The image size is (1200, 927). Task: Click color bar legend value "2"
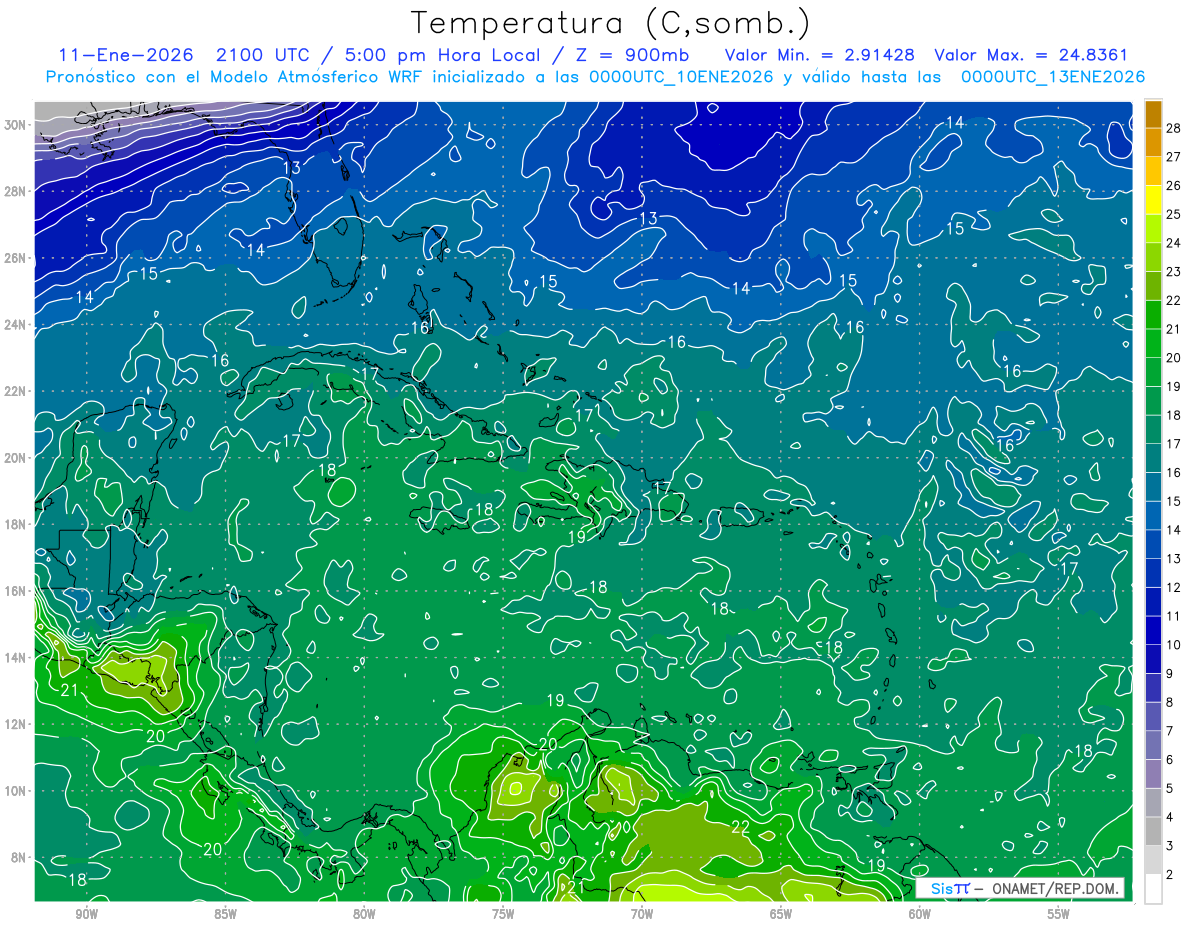tap(1170, 875)
